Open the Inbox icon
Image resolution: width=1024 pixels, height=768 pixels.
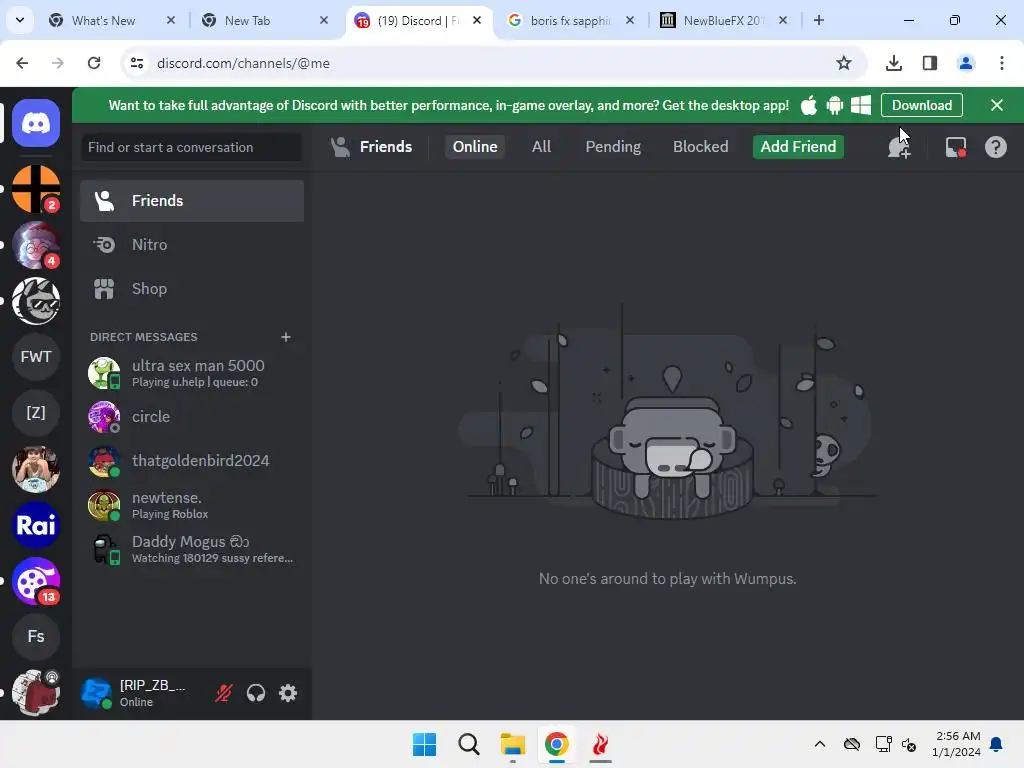point(955,147)
